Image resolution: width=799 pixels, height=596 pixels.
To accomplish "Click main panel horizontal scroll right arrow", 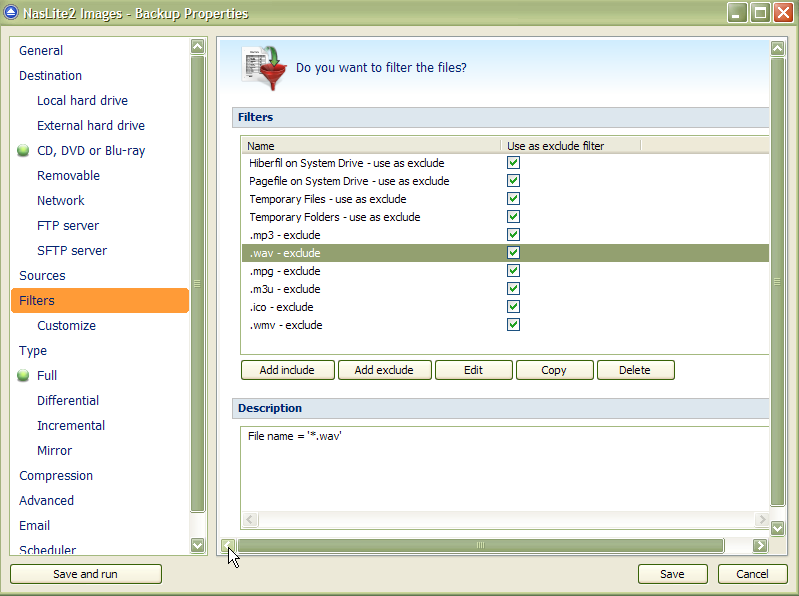I will coord(760,546).
